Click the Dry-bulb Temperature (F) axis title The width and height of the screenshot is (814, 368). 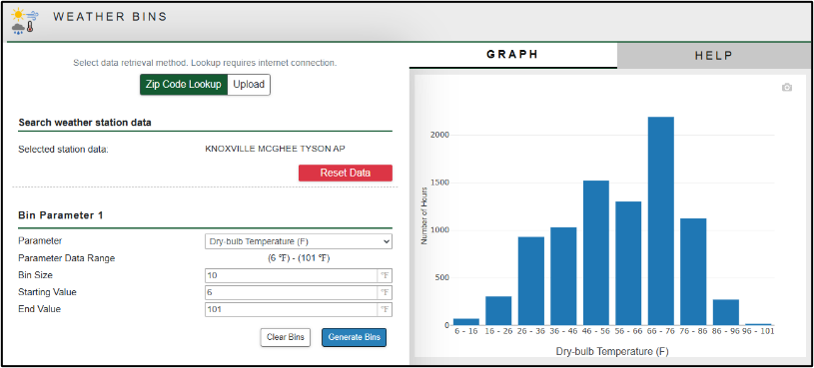[612, 351]
